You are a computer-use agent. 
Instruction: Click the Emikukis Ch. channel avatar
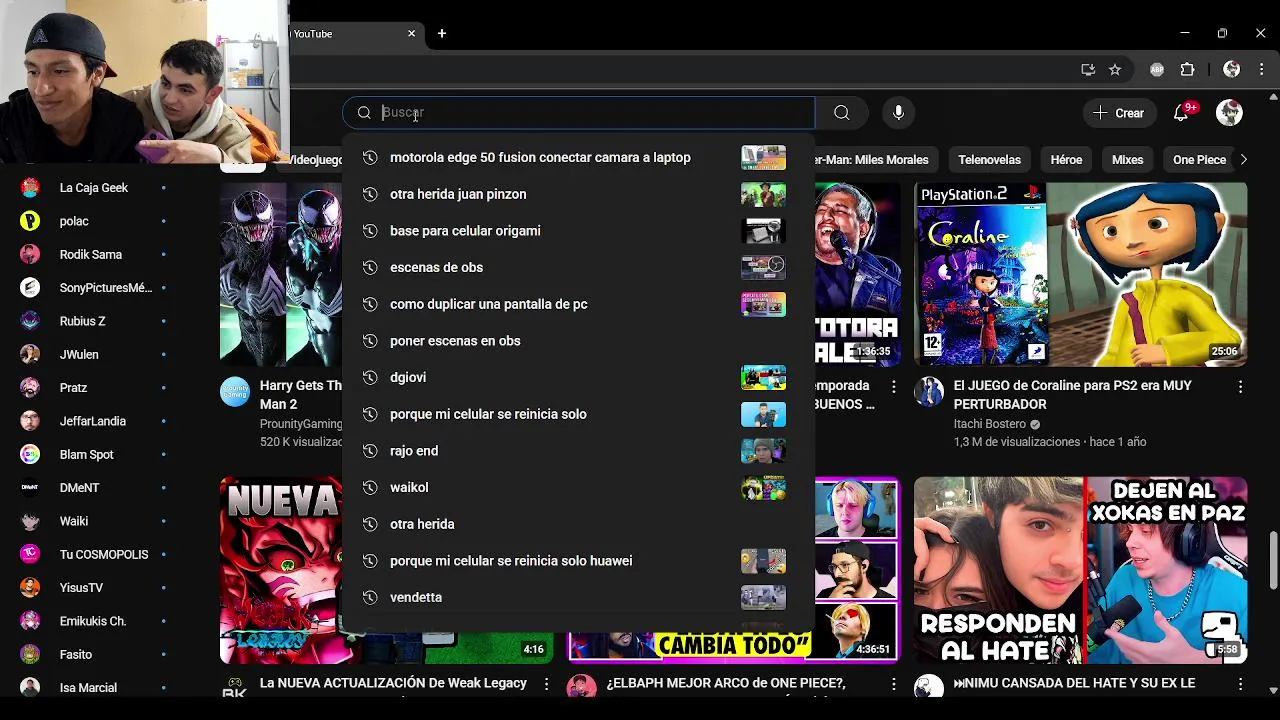pos(30,621)
